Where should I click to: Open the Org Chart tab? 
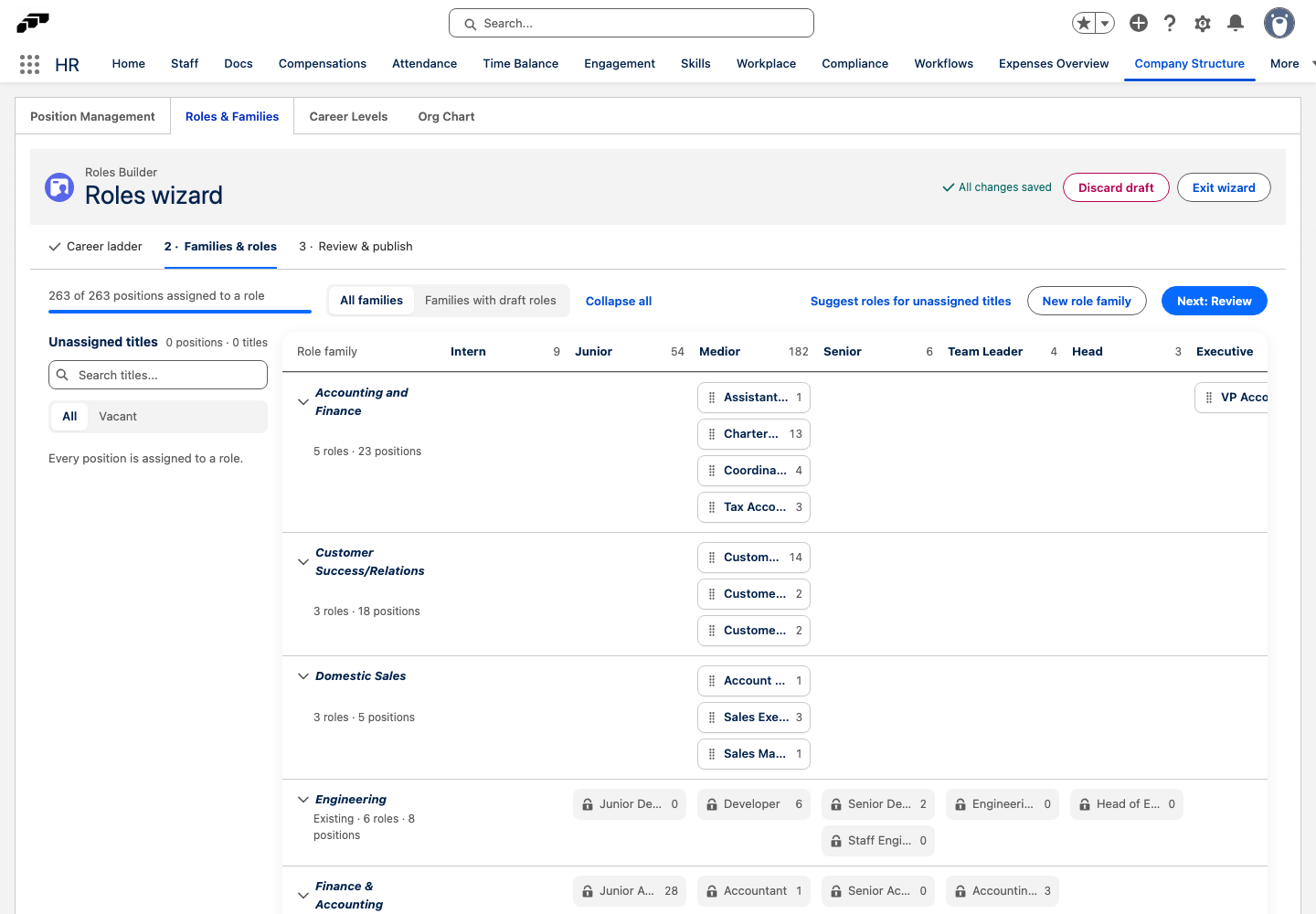pyautogui.click(x=446, y=116)
